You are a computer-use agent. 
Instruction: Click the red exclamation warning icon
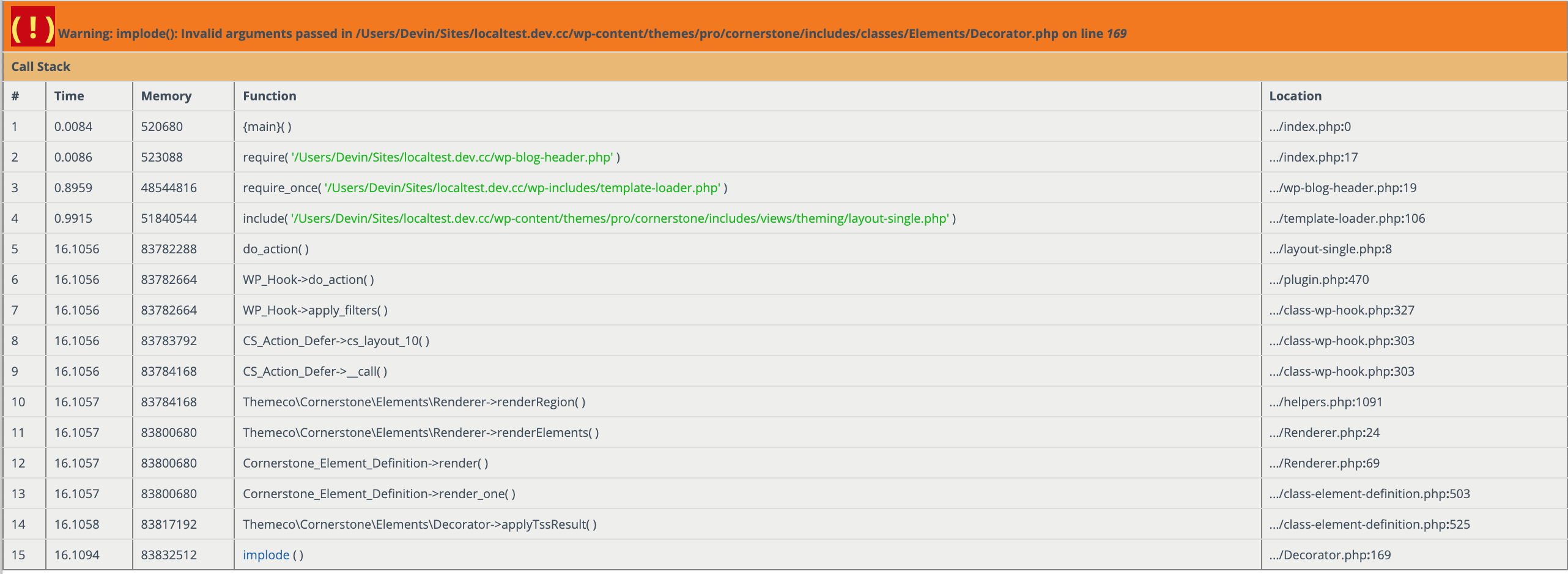tap(33, 27)
